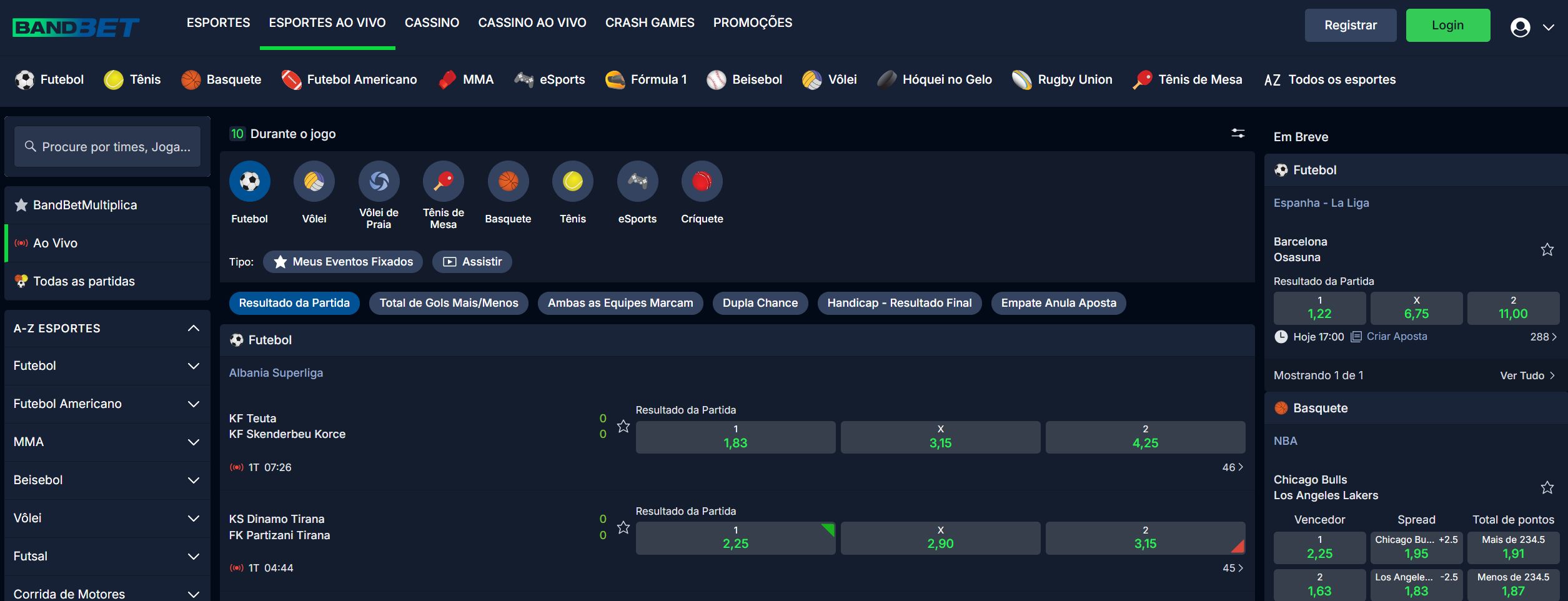Open Futebol Americano in the top sports bar

(349, 79)
